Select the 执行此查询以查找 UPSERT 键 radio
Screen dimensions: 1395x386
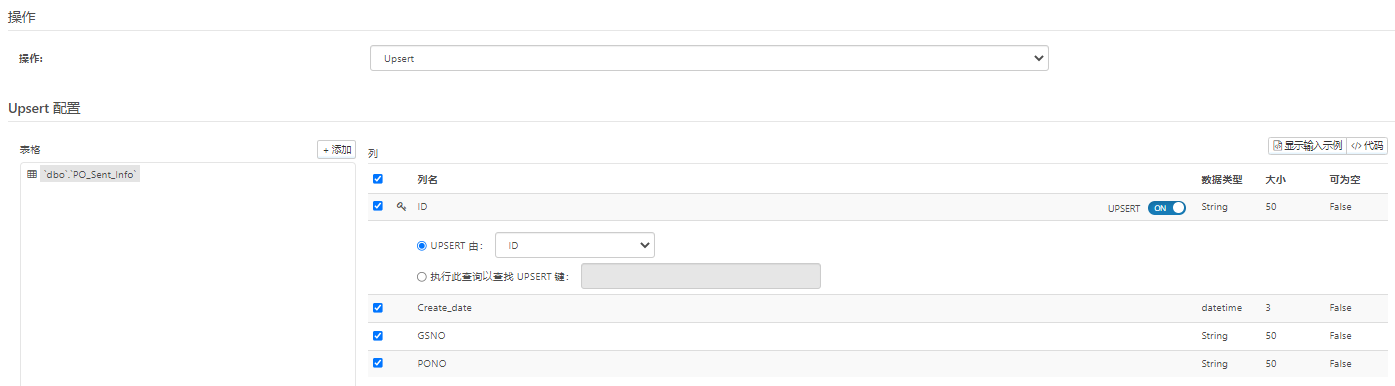(x=422, y=277)
